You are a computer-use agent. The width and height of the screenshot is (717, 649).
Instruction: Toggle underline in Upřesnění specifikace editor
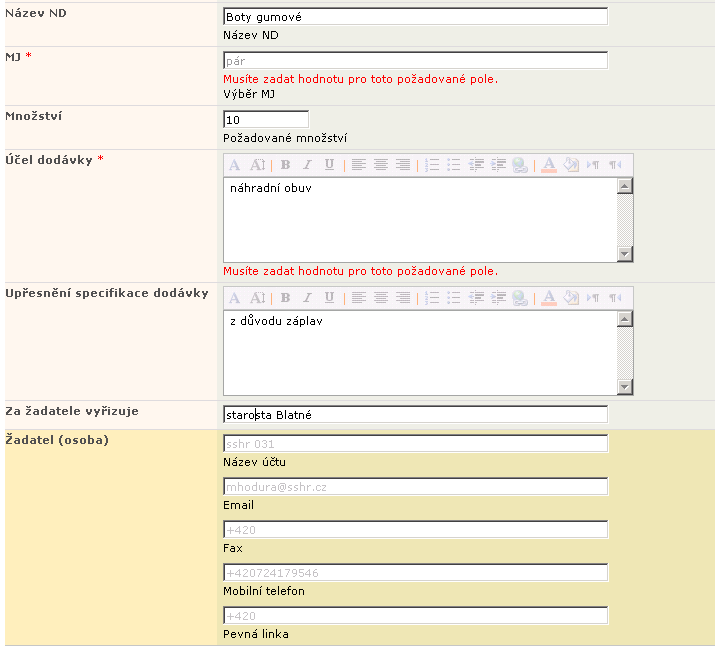329,298
